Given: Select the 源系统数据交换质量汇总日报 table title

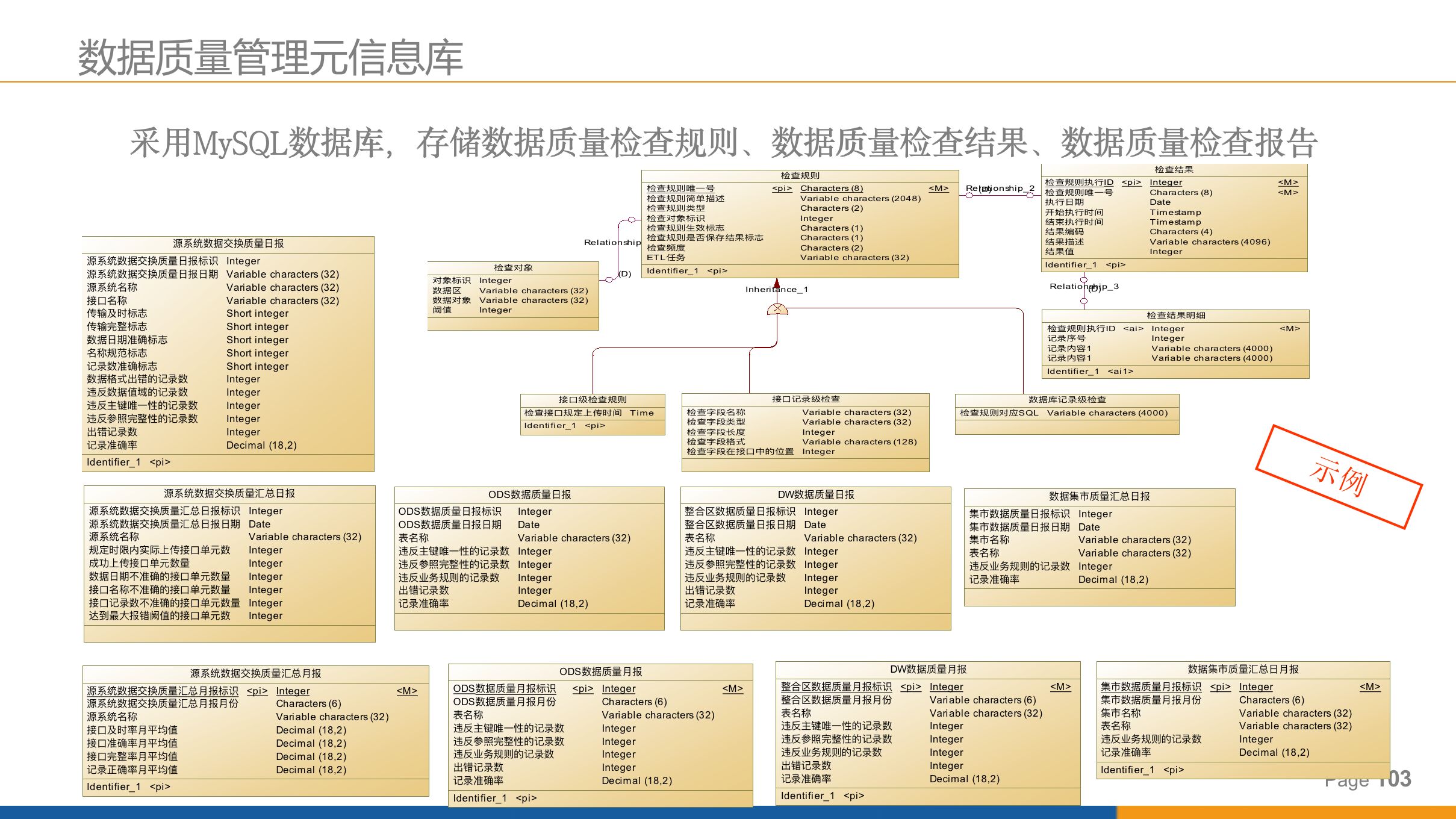Looking at the screenshot, I should click(x=229, y=494).
